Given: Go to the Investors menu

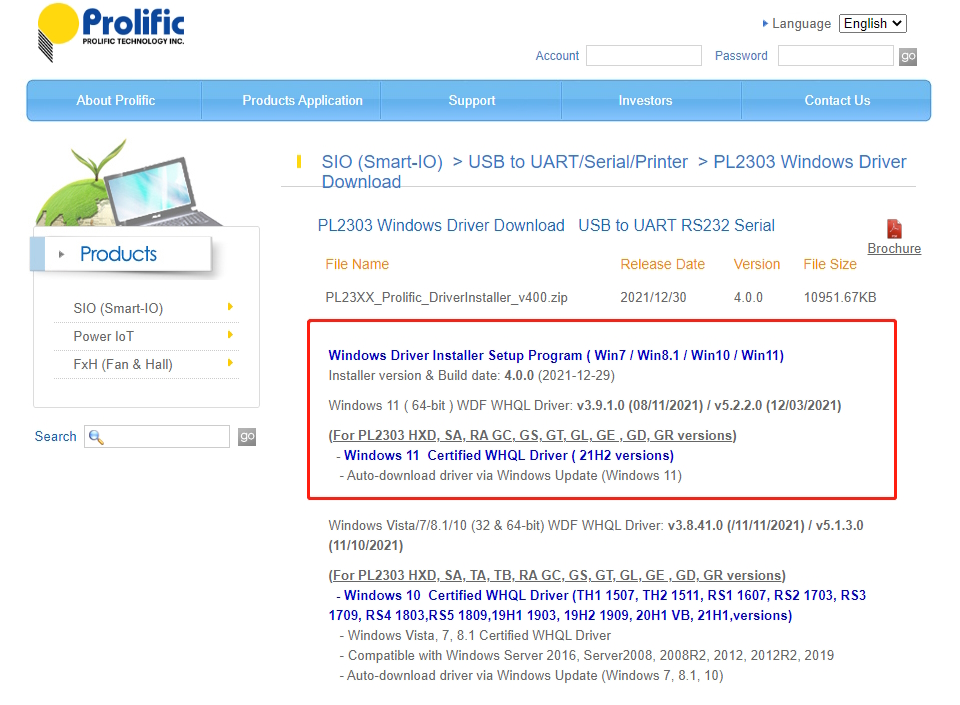Looking at the screenshot, I should (x=645, y=100).
